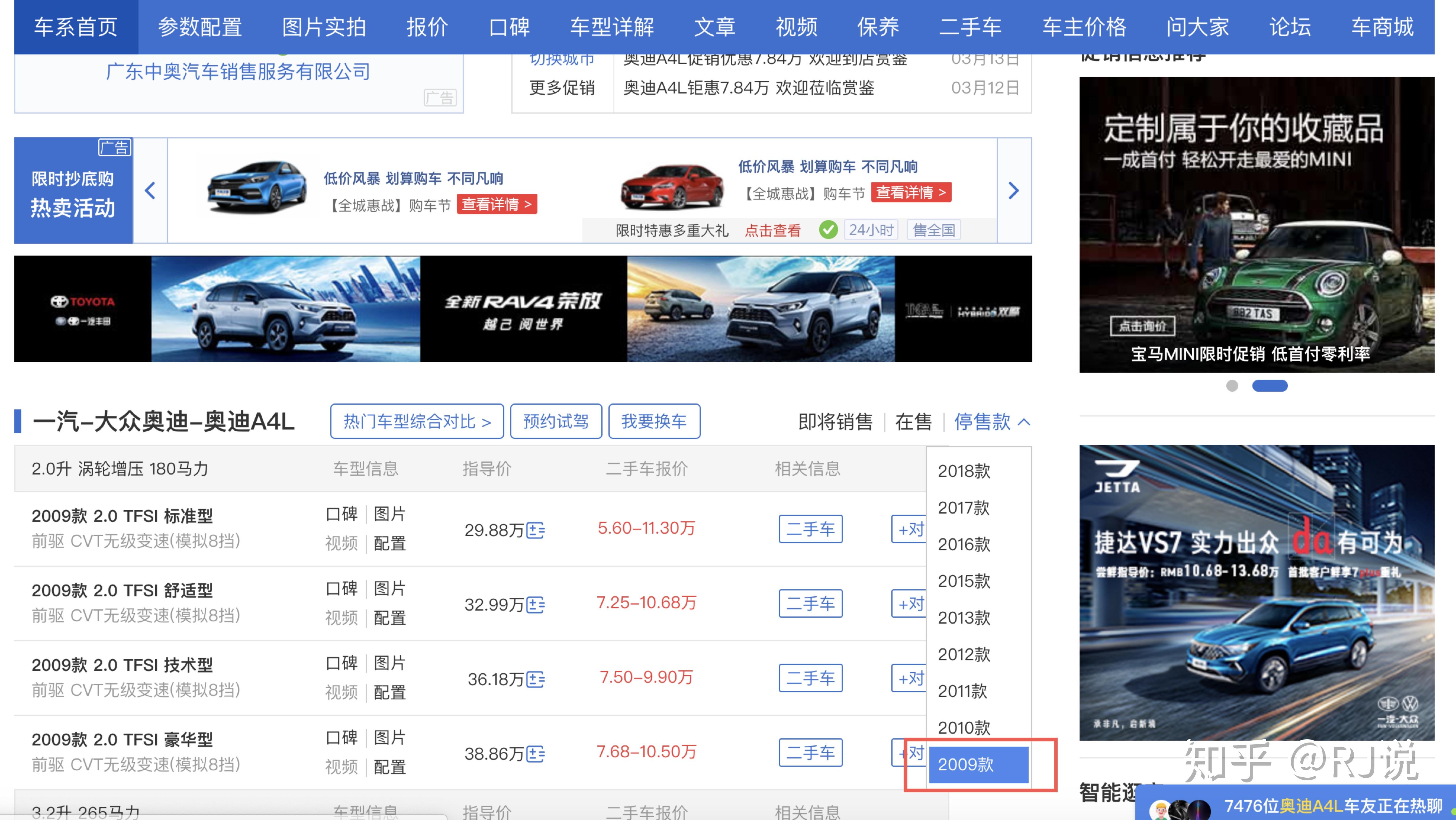Open 2009款 2.0 TFSI 豪华型 model

[122, 740]
